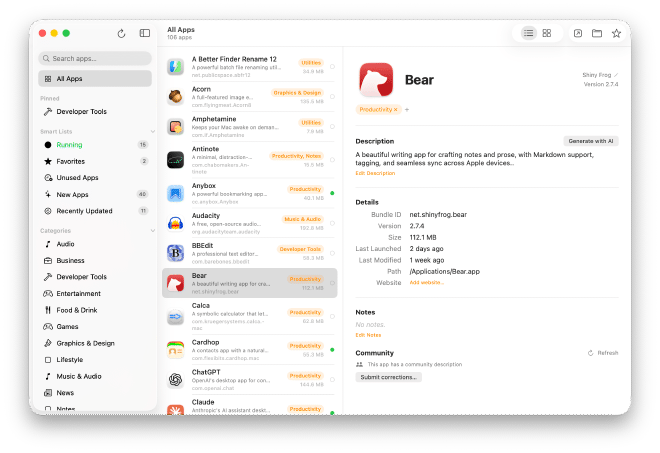Toggle green running dot on Cardhop row

click(x=333, y=350)
